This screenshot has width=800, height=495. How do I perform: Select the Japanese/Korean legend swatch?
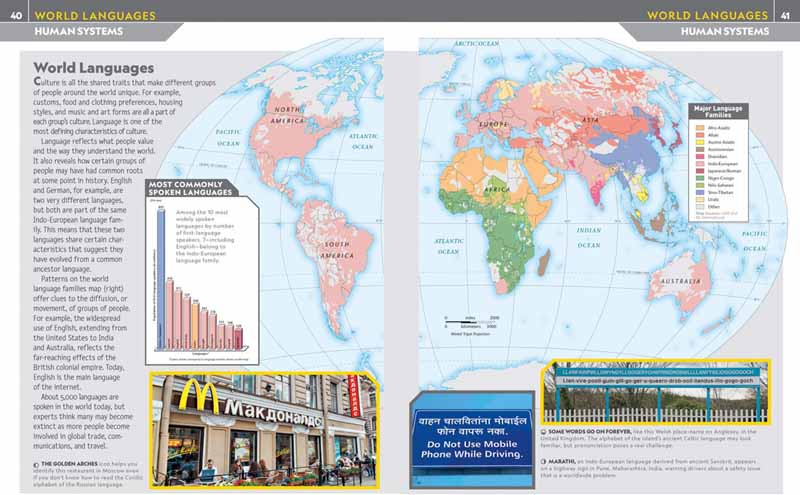700,171
